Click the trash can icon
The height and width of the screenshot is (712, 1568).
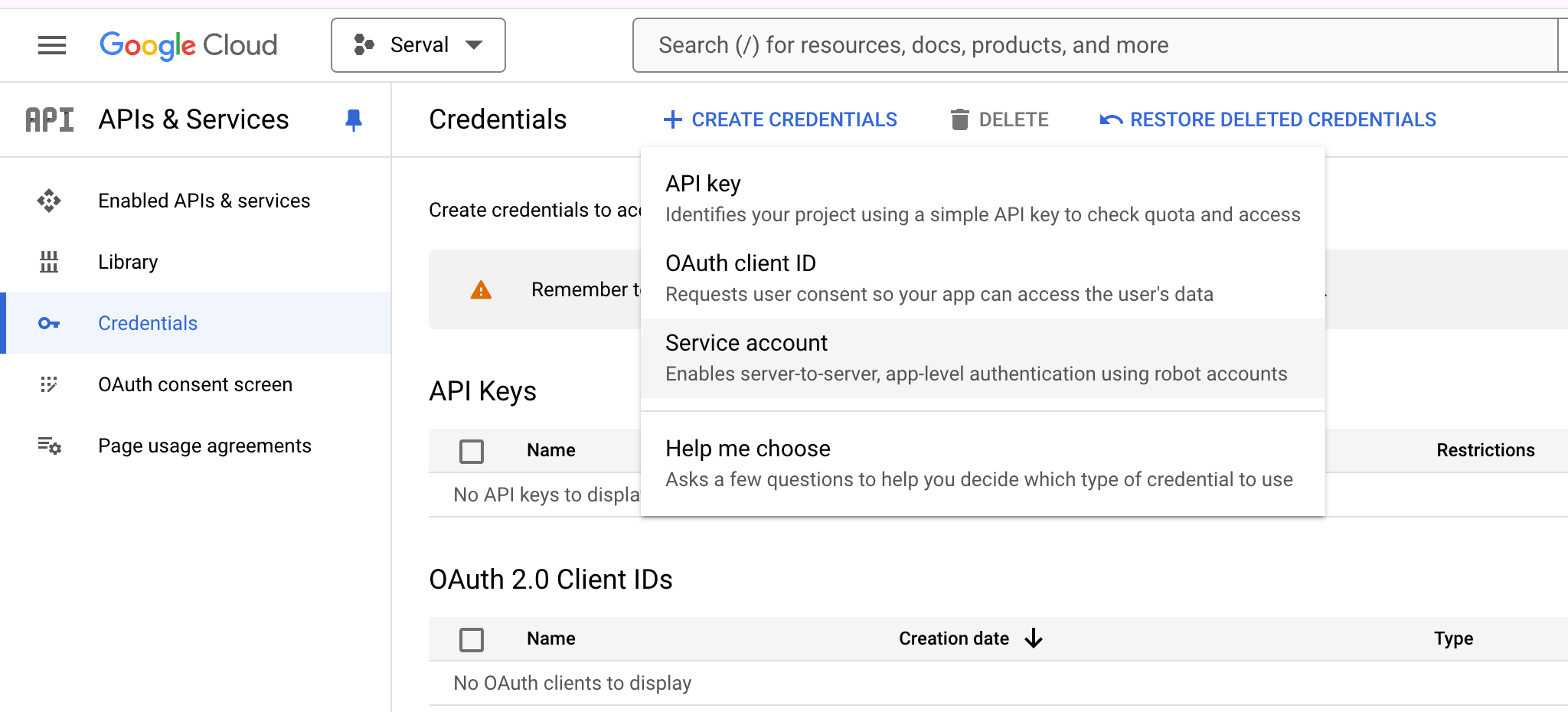959,119
